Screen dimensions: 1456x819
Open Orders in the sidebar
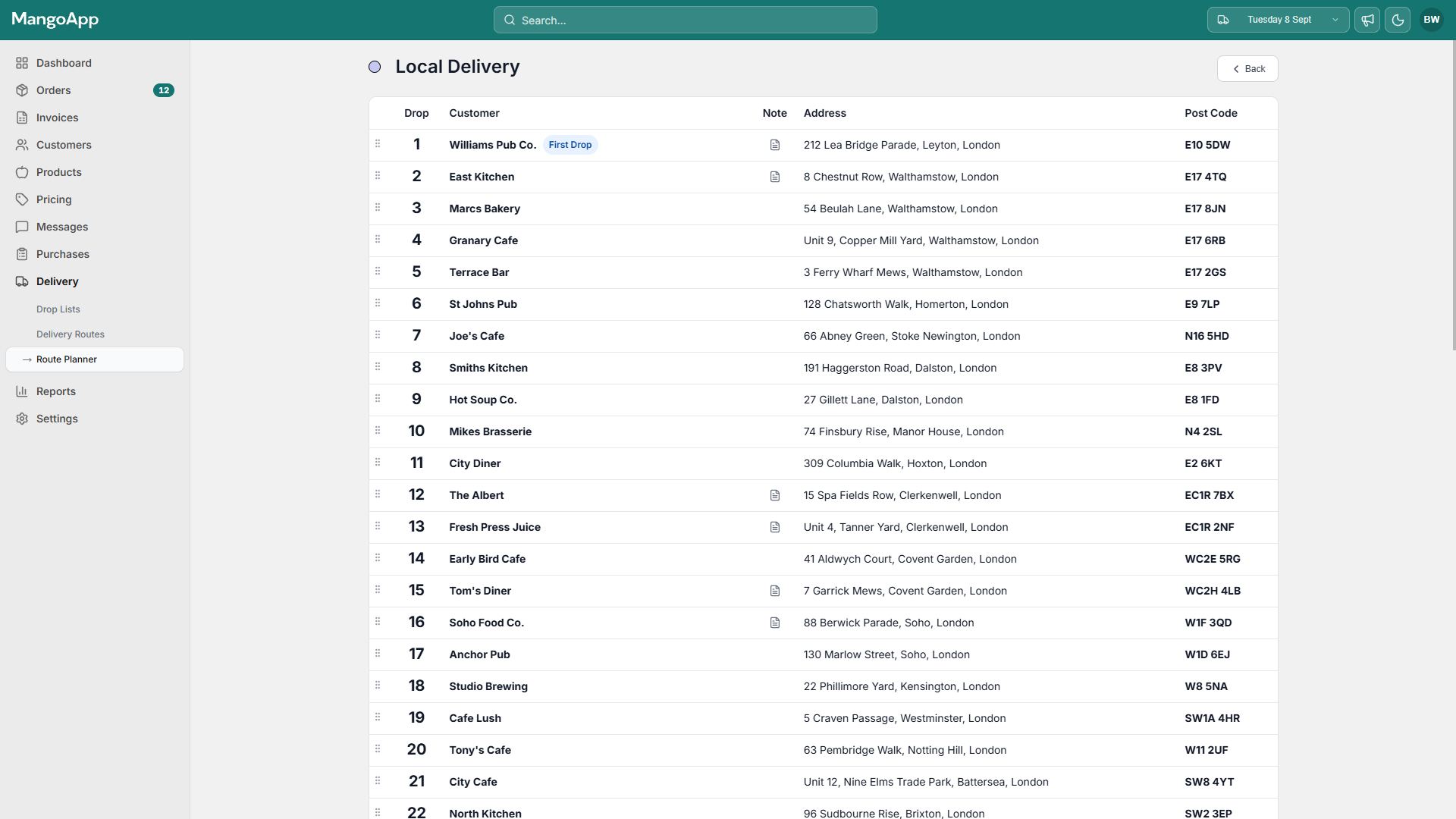pyautogui.click(x=95, y=90)
